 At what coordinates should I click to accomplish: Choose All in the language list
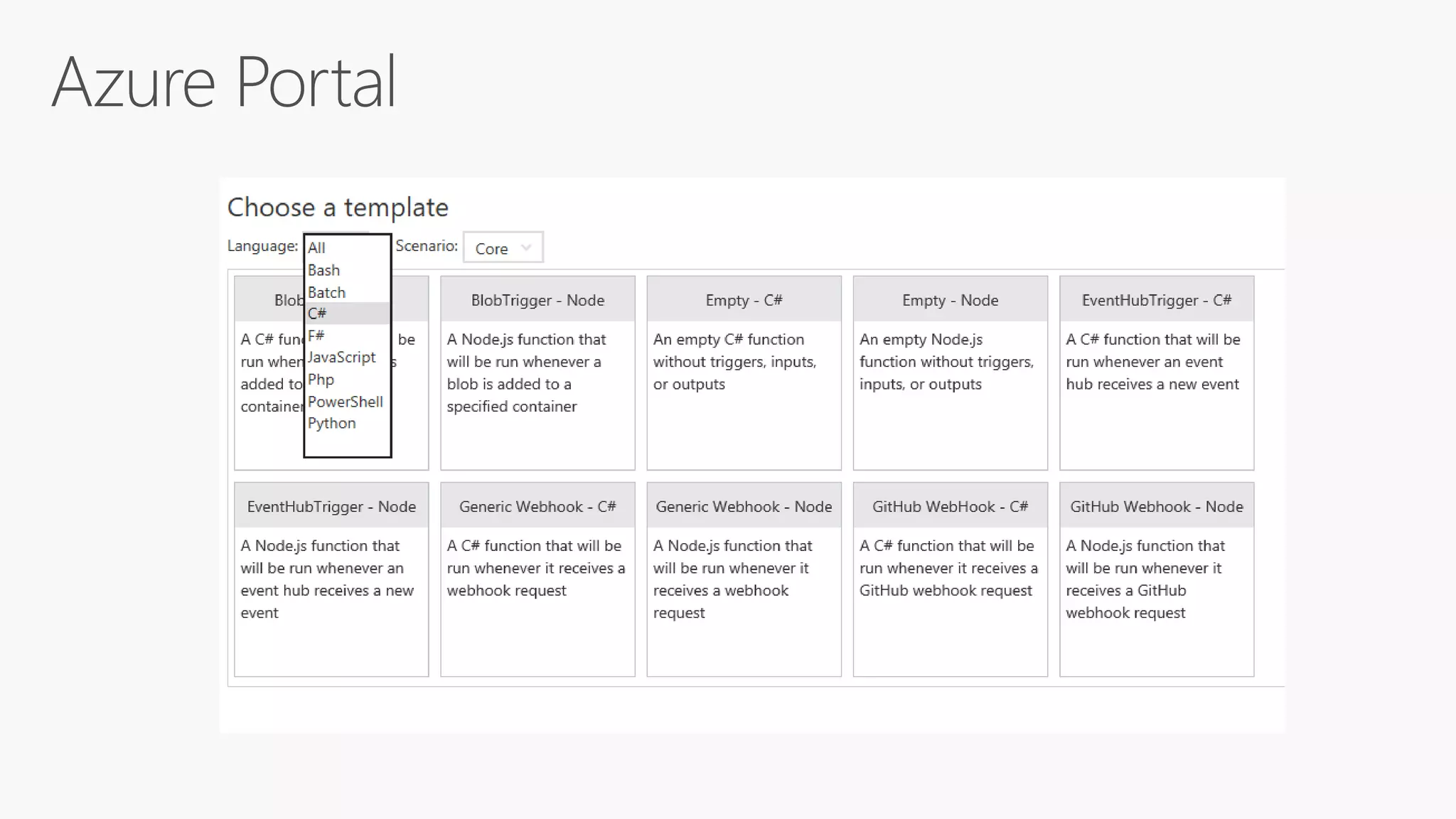pos(316,248)
